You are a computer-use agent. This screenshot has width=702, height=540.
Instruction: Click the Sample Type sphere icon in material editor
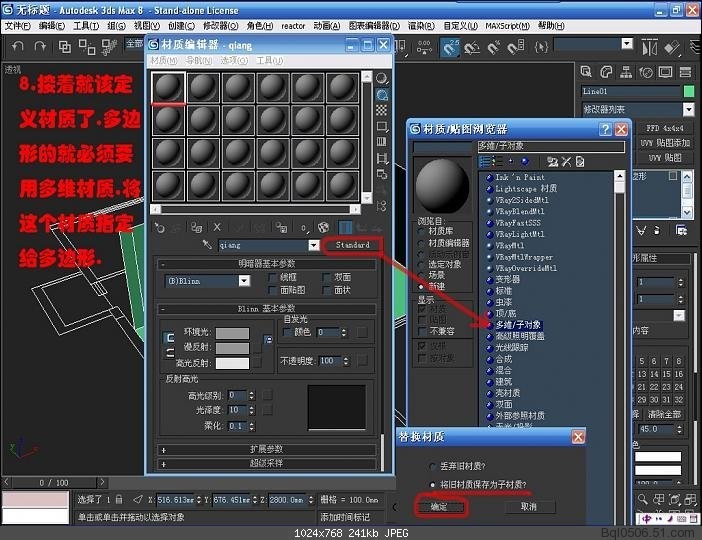[381, 79]
